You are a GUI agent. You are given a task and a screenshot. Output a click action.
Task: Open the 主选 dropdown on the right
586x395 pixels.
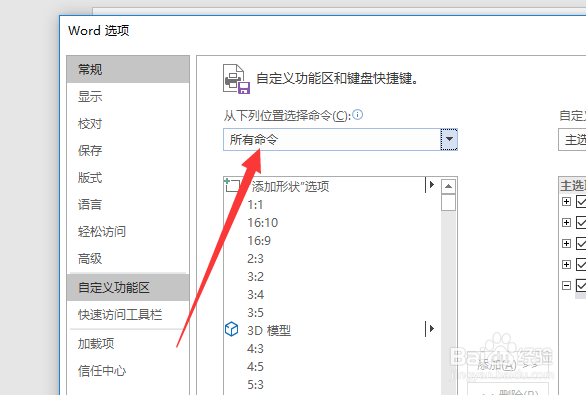tap(572, 140)
